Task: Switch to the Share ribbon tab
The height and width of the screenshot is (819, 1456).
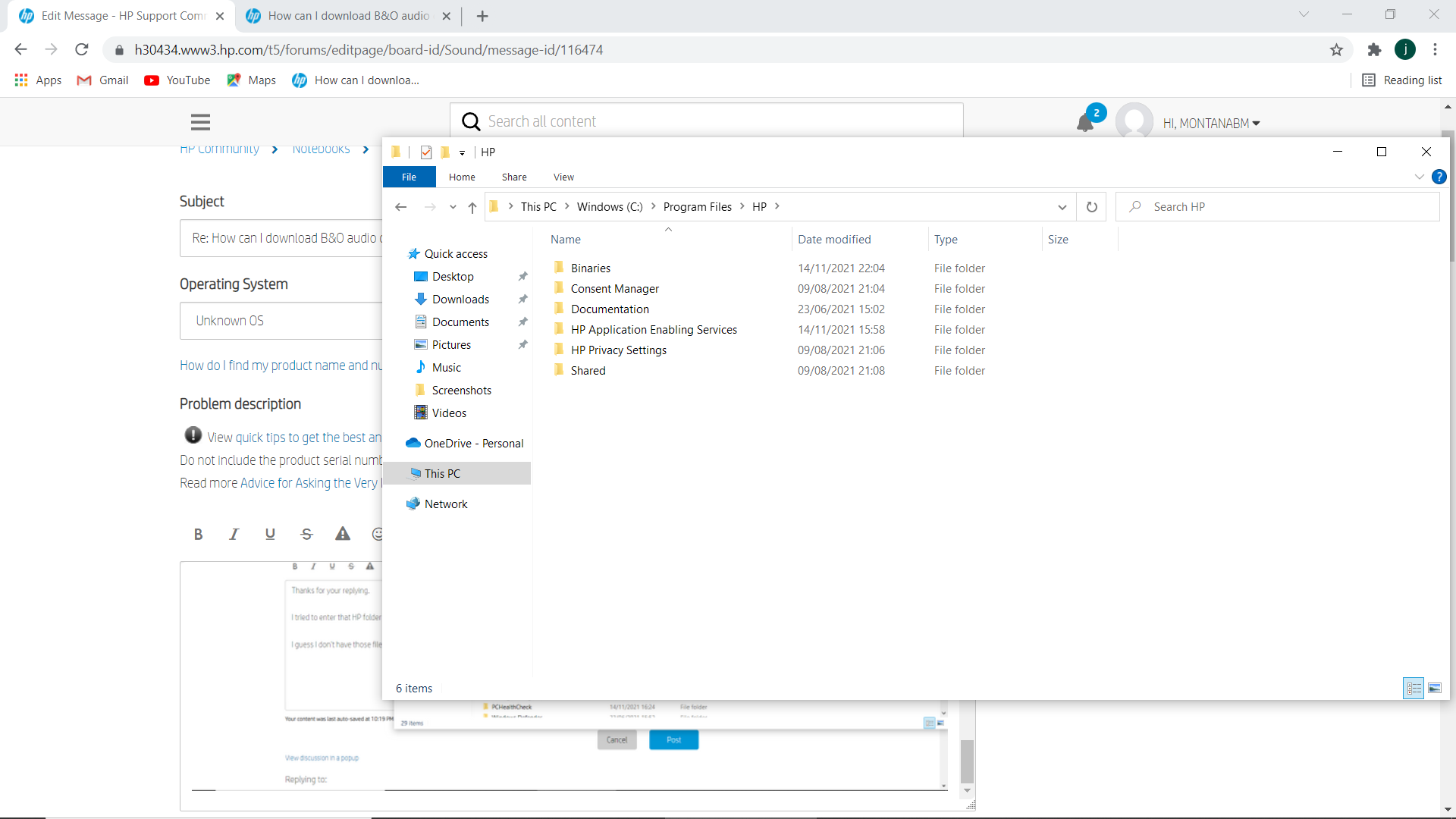Action: [x=513, y=177]
